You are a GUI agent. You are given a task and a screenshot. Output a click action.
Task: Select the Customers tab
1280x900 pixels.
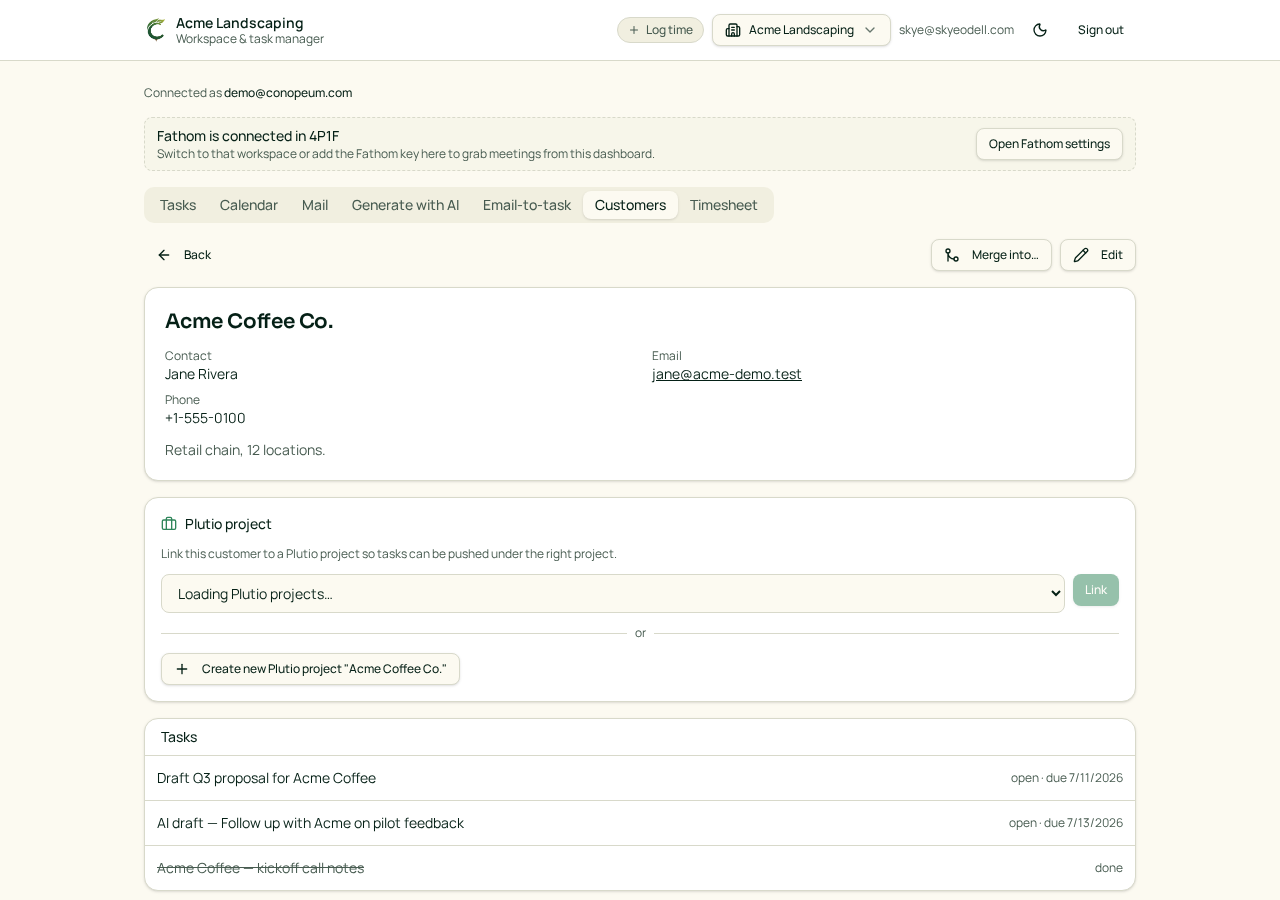click(630, 205)
